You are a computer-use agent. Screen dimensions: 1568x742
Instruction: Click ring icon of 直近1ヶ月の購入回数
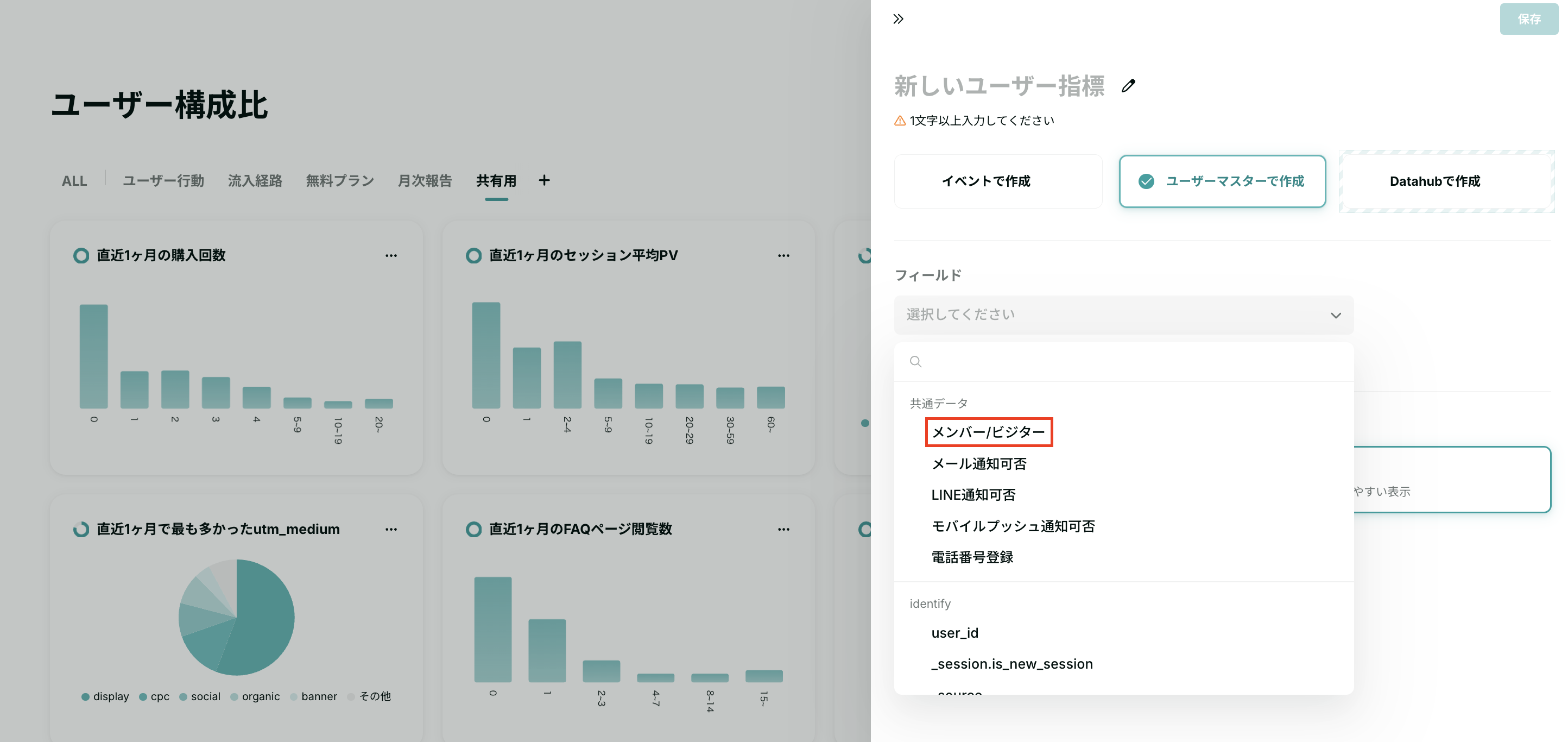pos(81,256)
